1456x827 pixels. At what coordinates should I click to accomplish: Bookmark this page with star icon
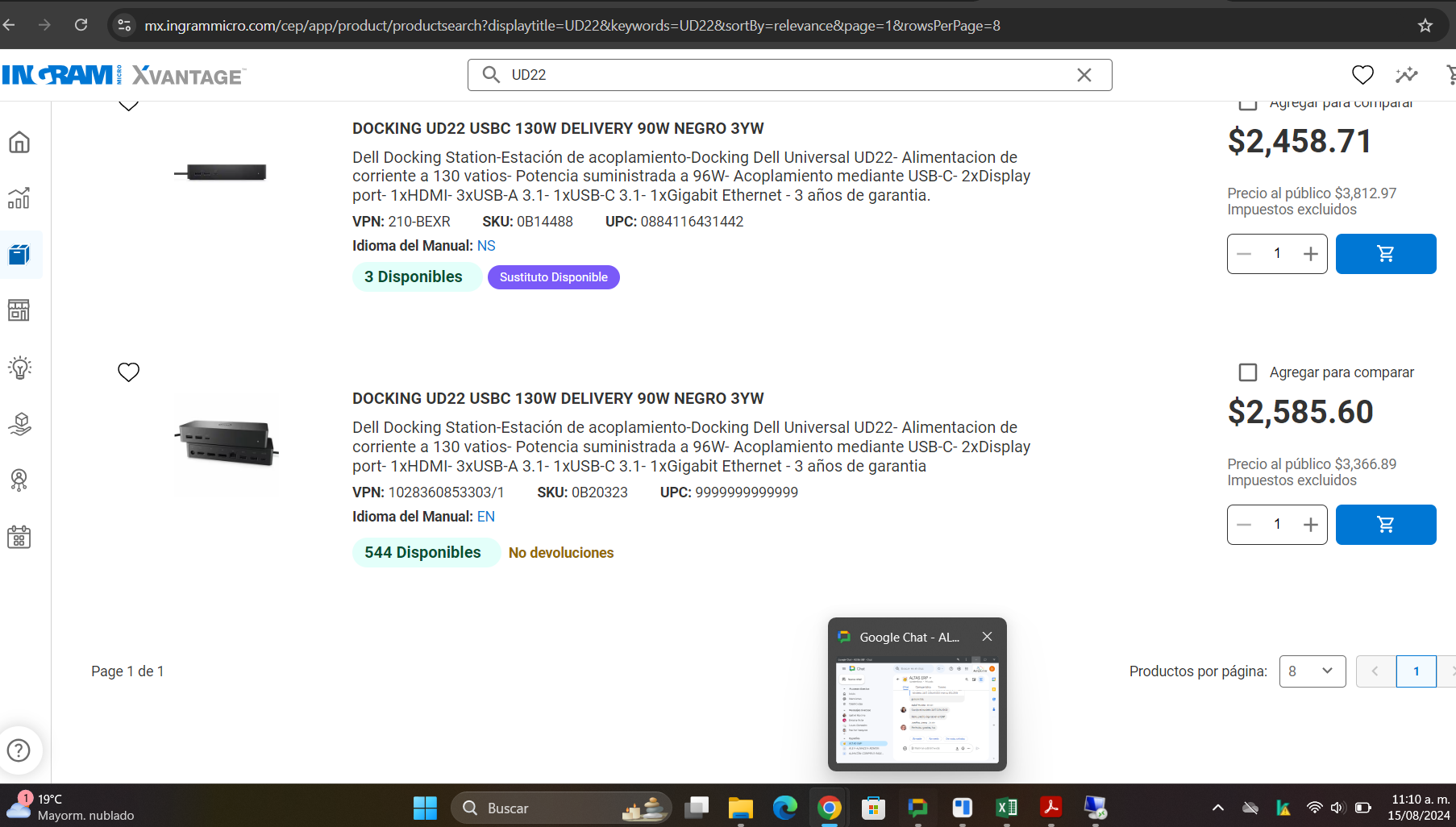[x=1425, y=26]
